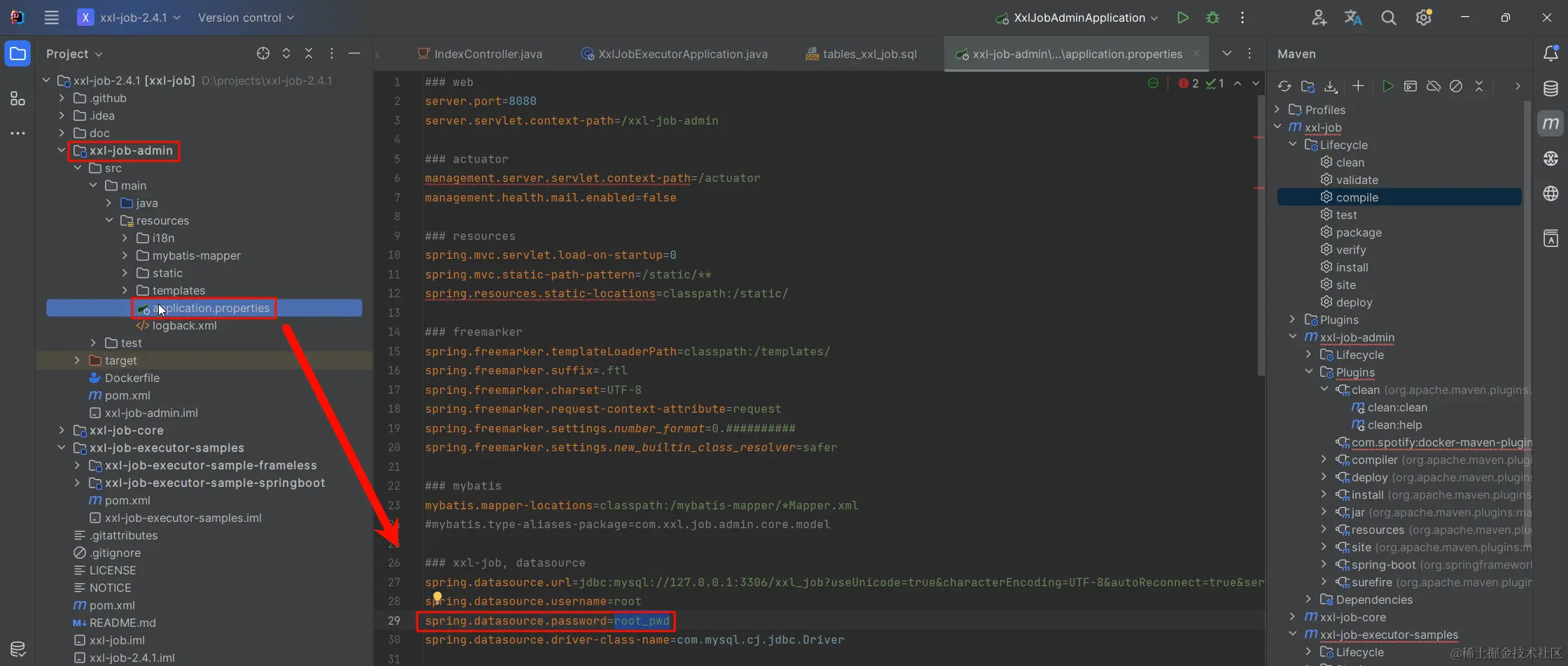Select Maven lifecycle goal package
1568x666 pixels.
tap(1358, 232)
